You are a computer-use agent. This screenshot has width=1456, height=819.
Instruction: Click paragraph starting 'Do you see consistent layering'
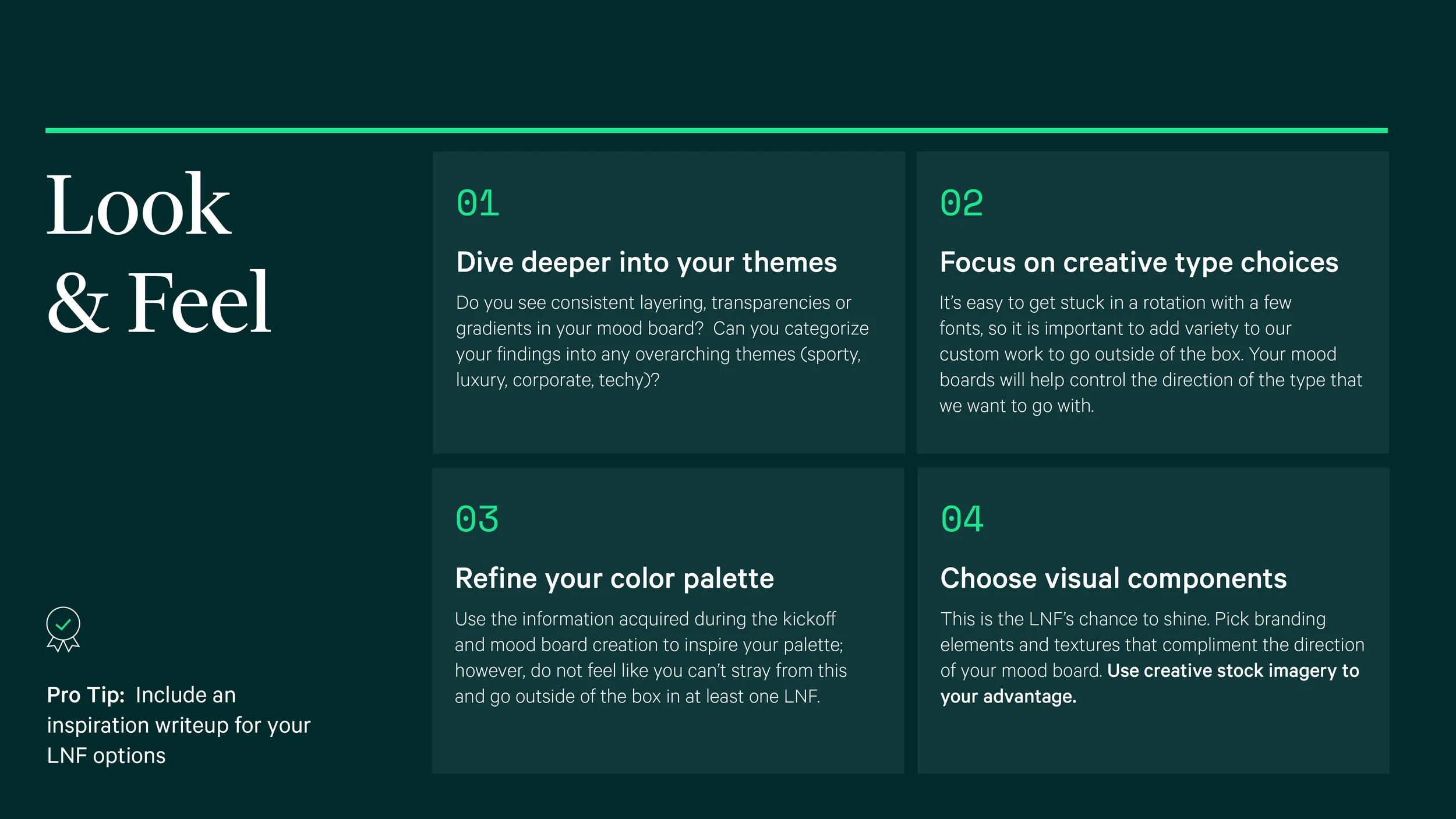pos(662,341)
